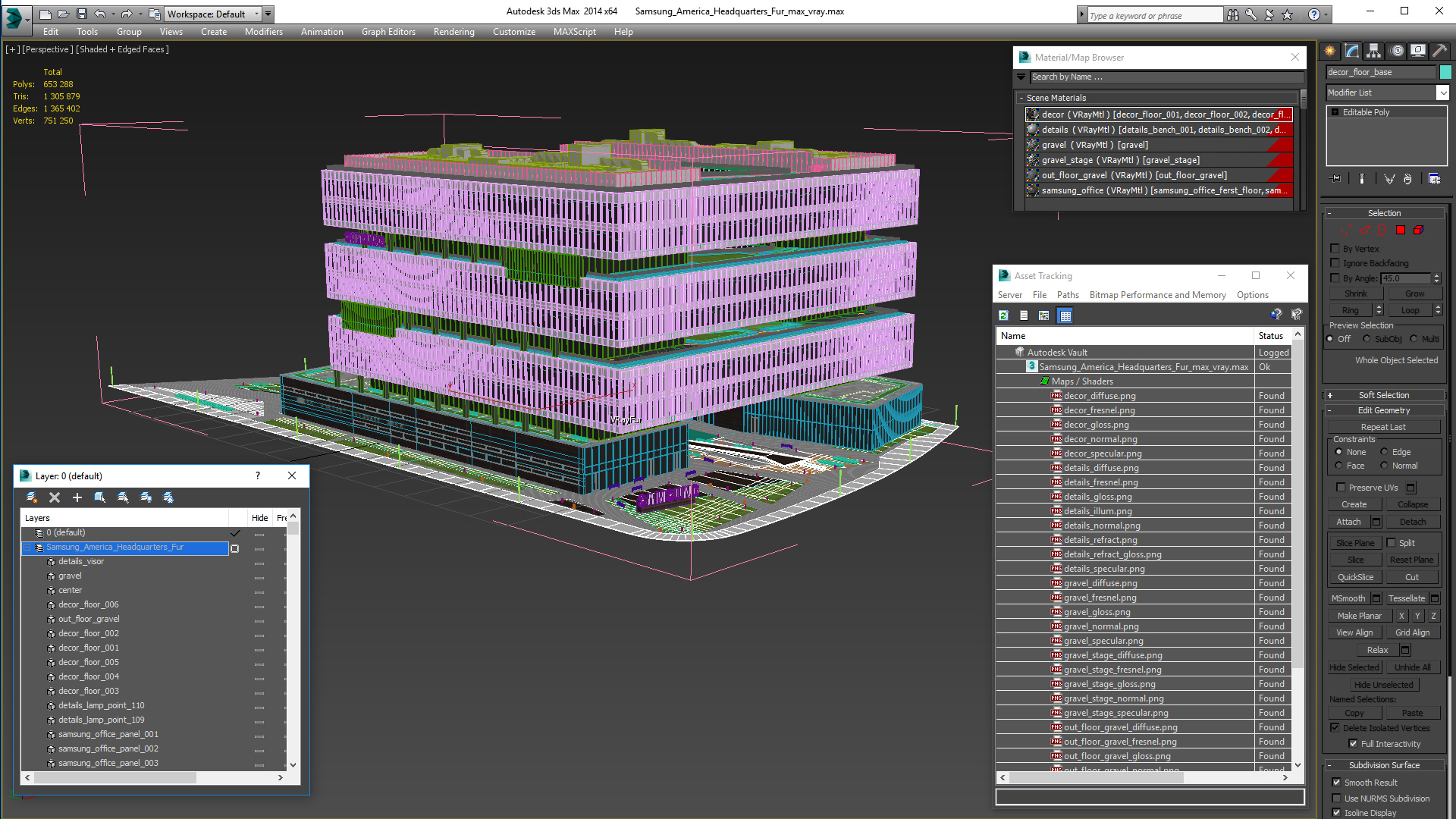Select Element sub-object level icon

[1418, 230]
